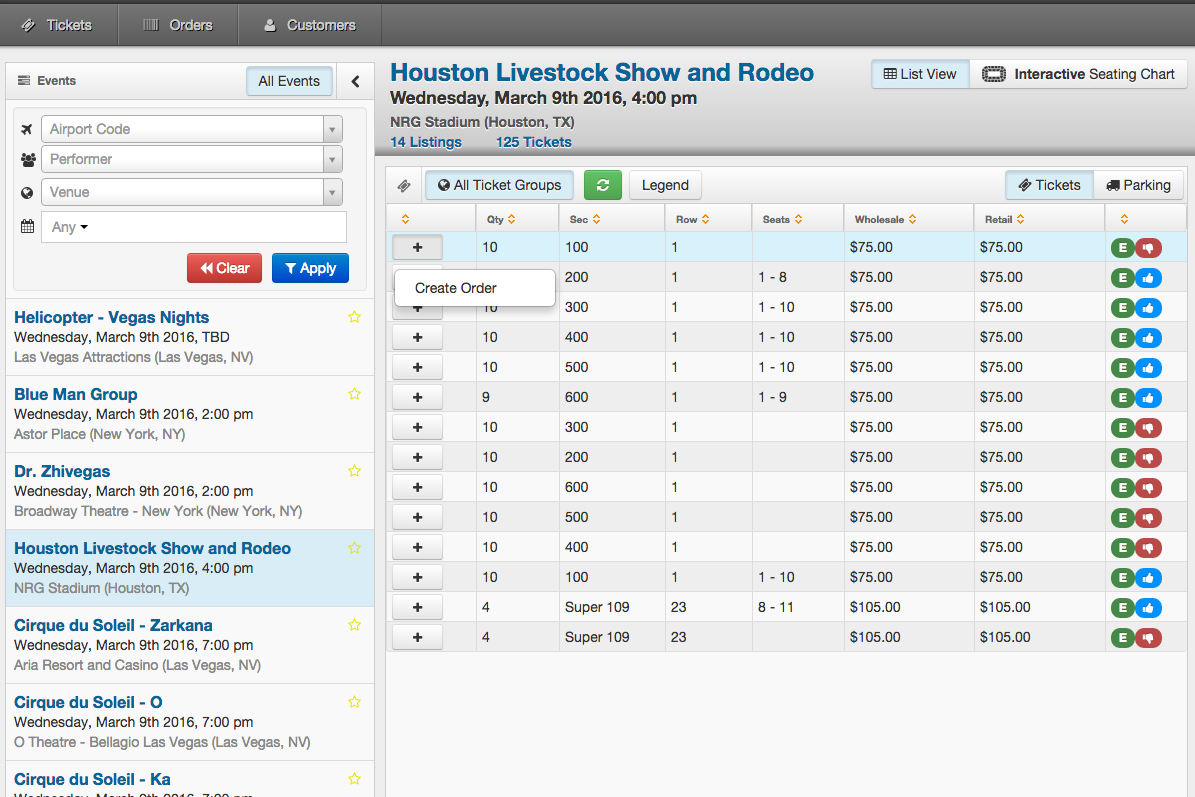Sort the table by Wholesale column
Screen dimensions: 1195x797
point(886,219)
